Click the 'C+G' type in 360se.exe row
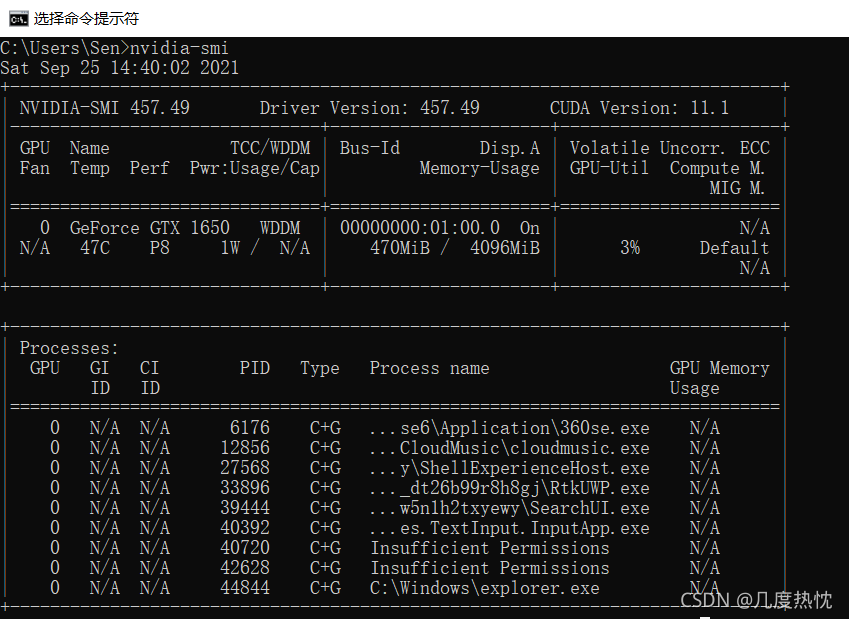The height and width of the screenshot is (619, 849). (x=325, y=428)
